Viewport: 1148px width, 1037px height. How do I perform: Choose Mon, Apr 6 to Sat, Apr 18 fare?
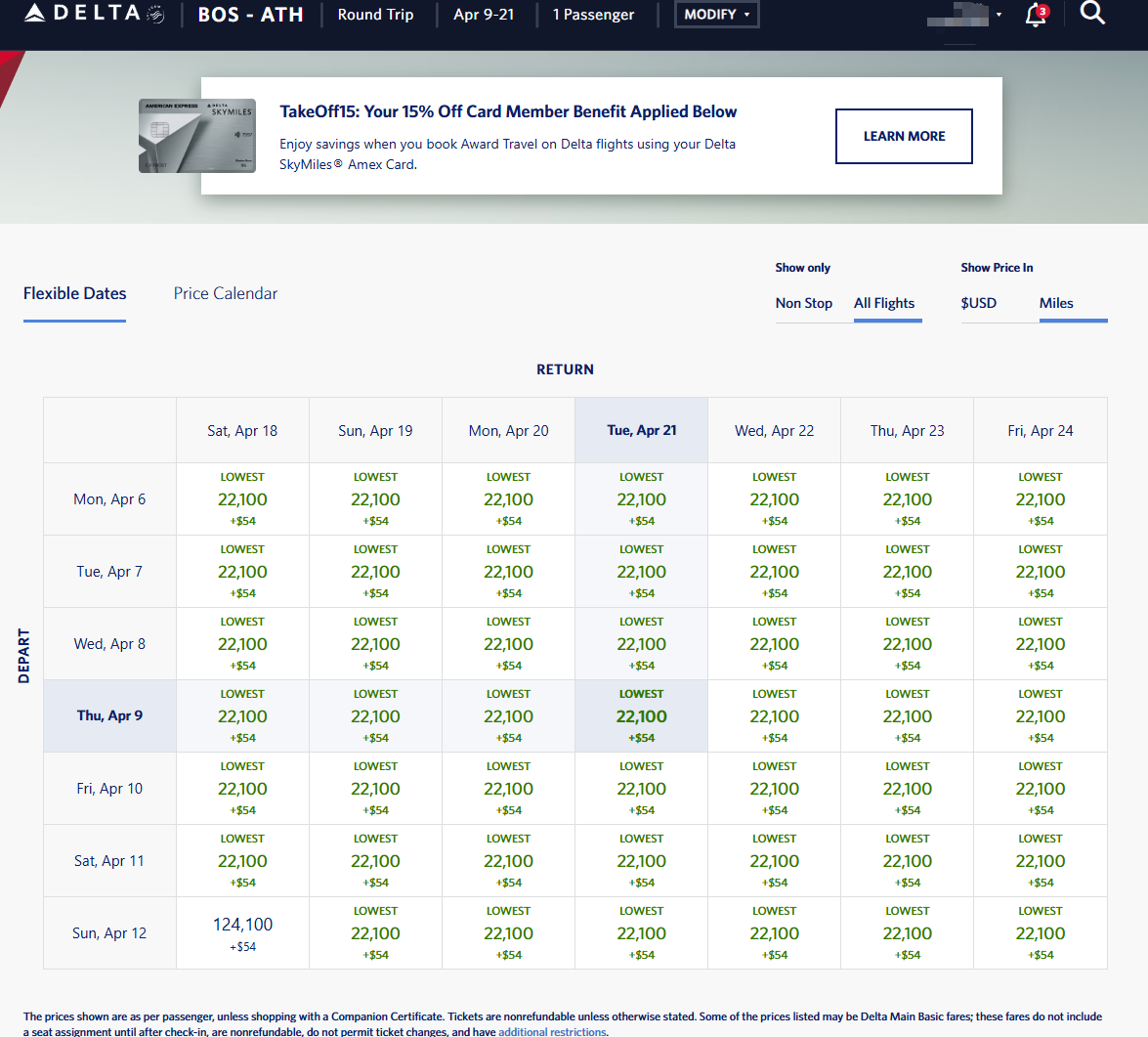pos(242,499)
